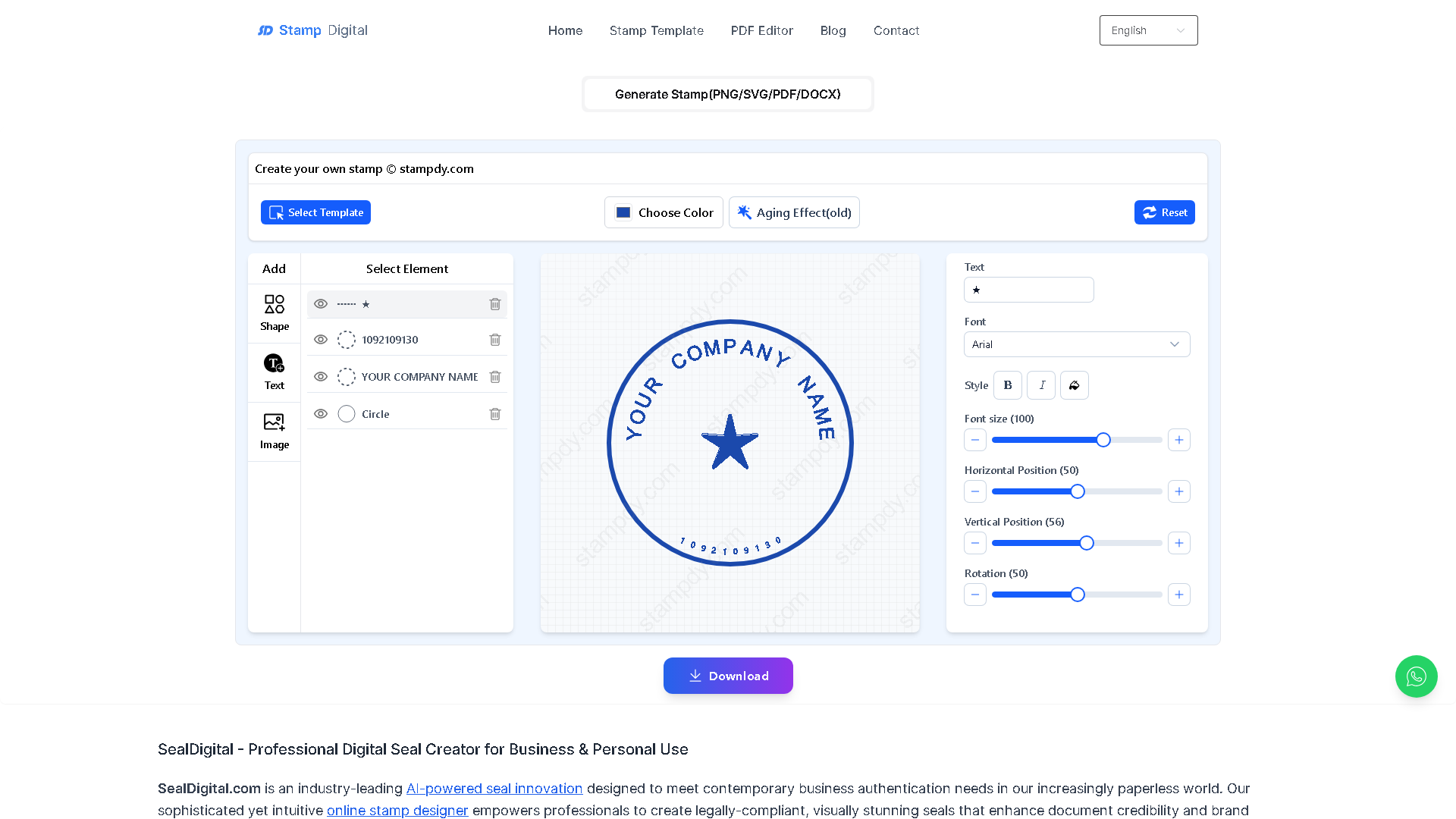
Task: Apply italic style to the text
Action: [x=1040, y=385]
